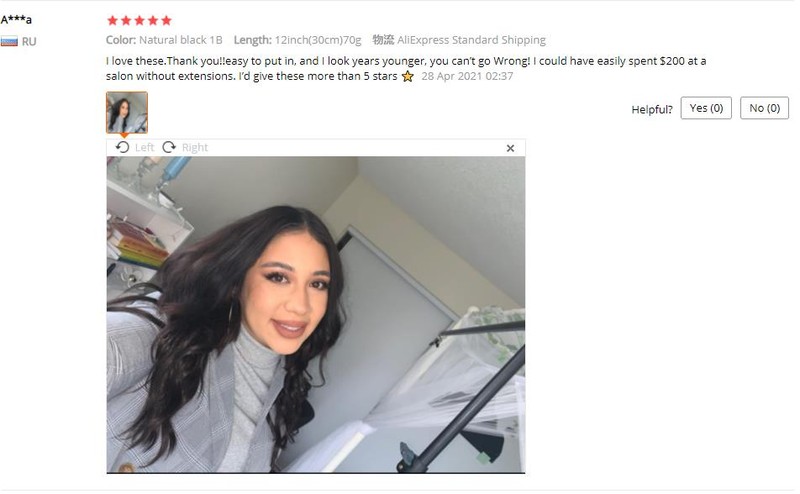Screen dimensions: 800x494
Task: Click the review date 28 Apr 2021
Action: pyautogui.click(x=467, y=77)
